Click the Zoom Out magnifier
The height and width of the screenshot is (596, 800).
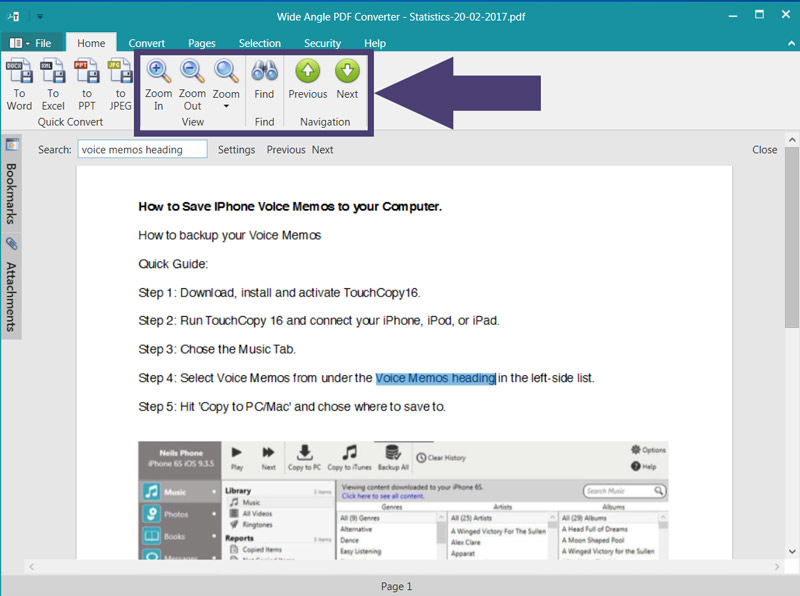click(192, 85)
